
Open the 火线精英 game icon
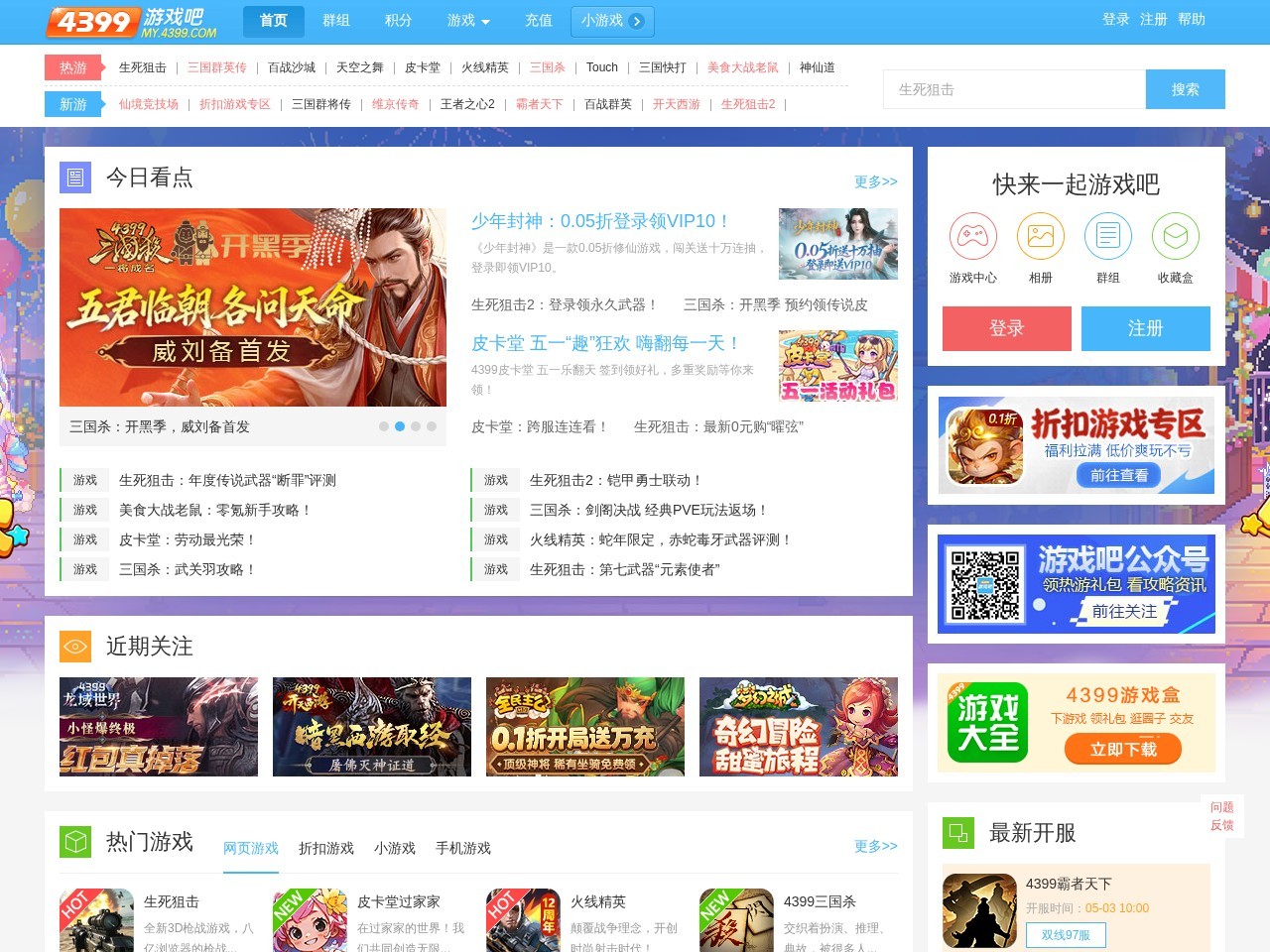click(x=523, y=920)
